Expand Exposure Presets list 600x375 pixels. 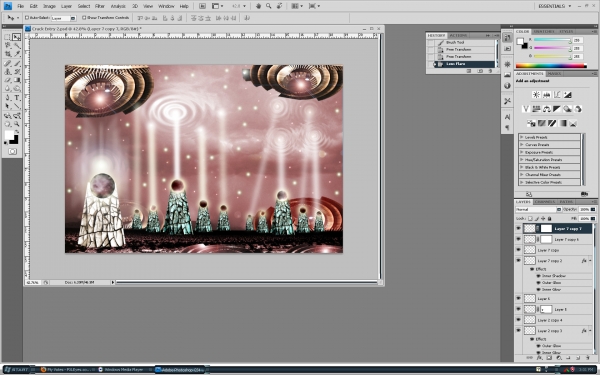point(522,152)
